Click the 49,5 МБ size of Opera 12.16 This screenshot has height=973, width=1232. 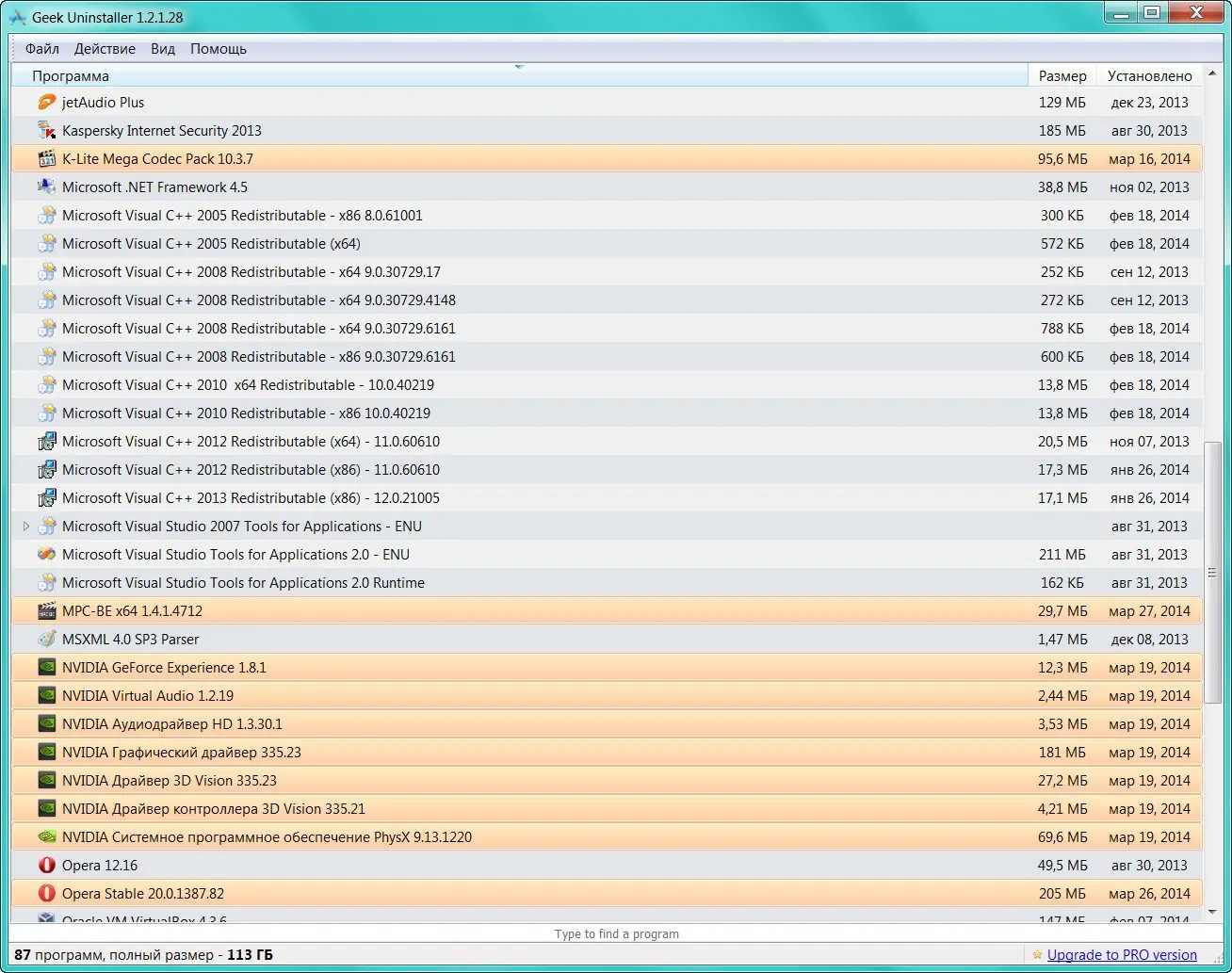[1062, 865]
